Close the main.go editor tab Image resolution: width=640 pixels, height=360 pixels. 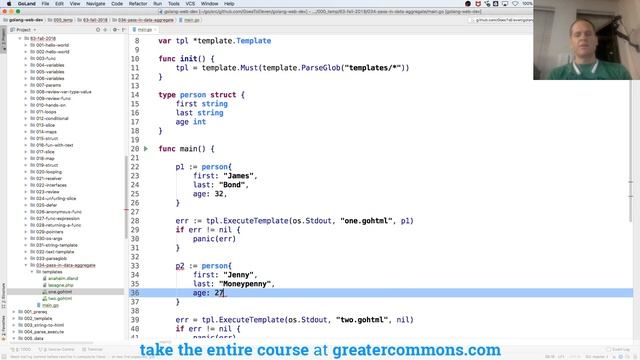click(x=156, y=30)
